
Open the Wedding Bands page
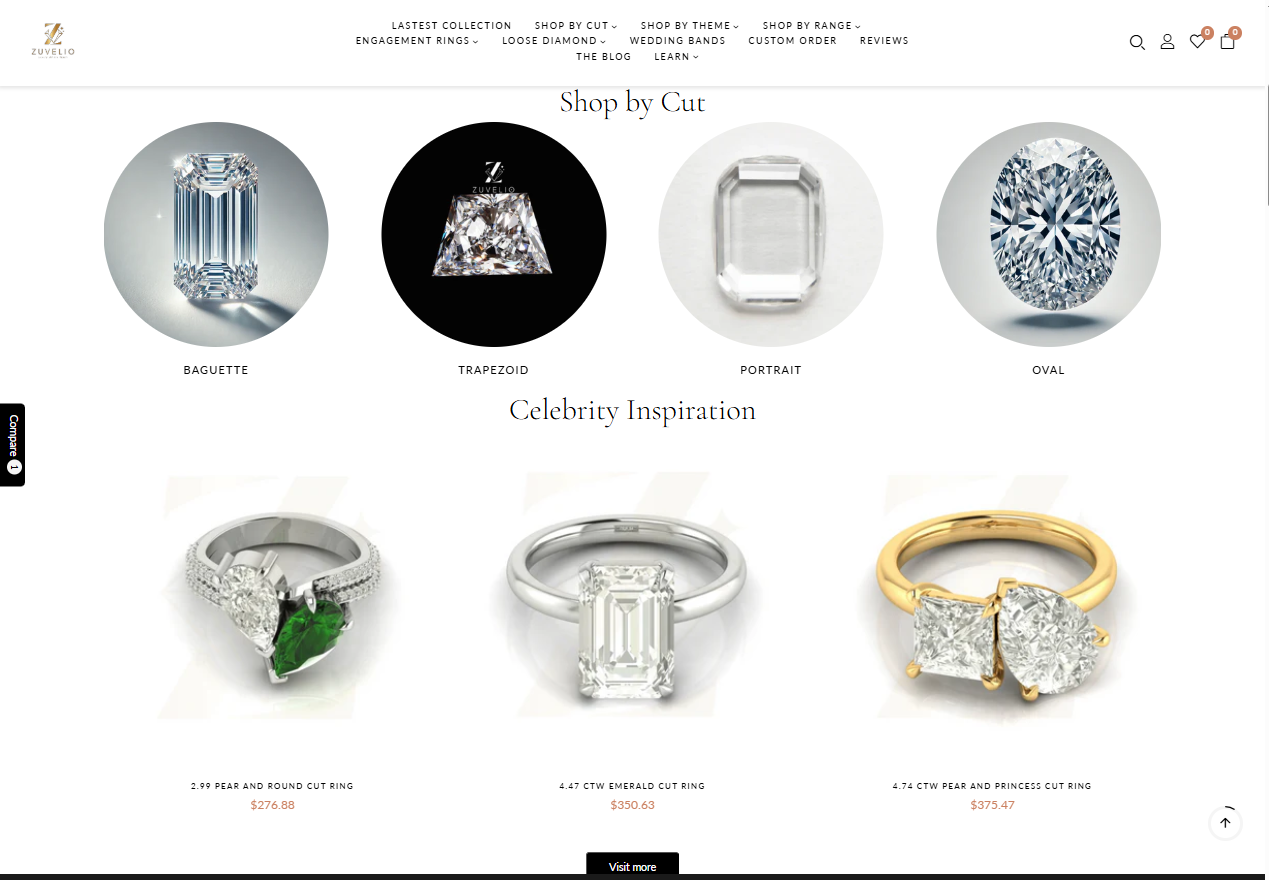click(677, 41)
